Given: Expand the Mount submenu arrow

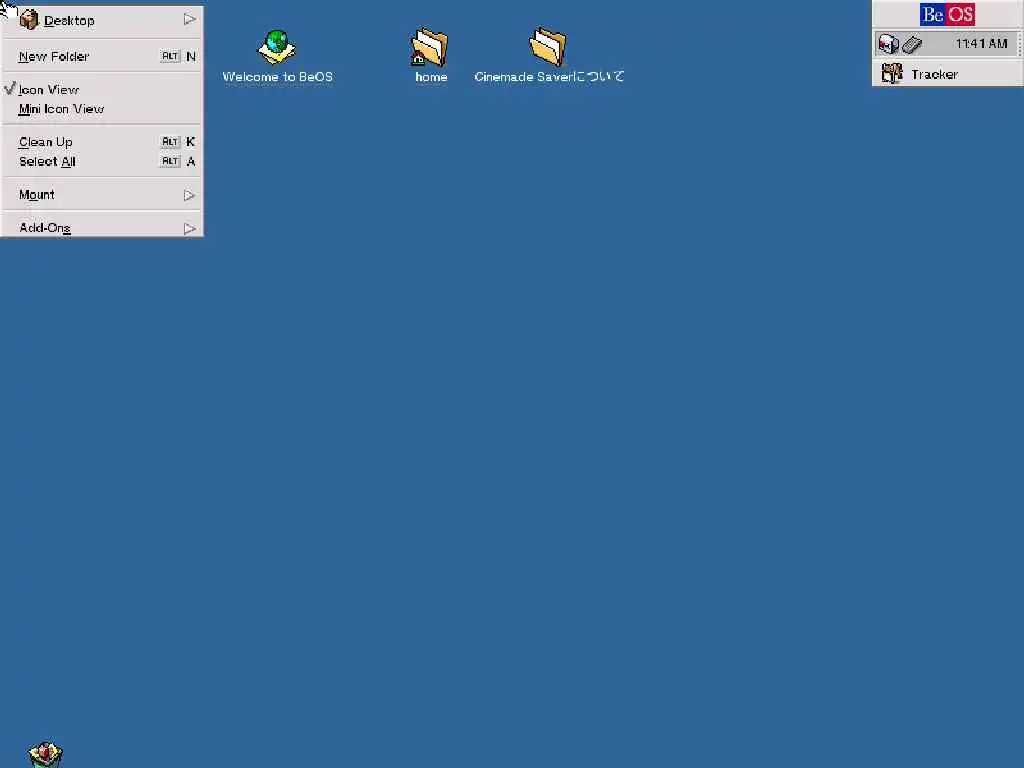Looking at the screenshot, I should [189, 195].
